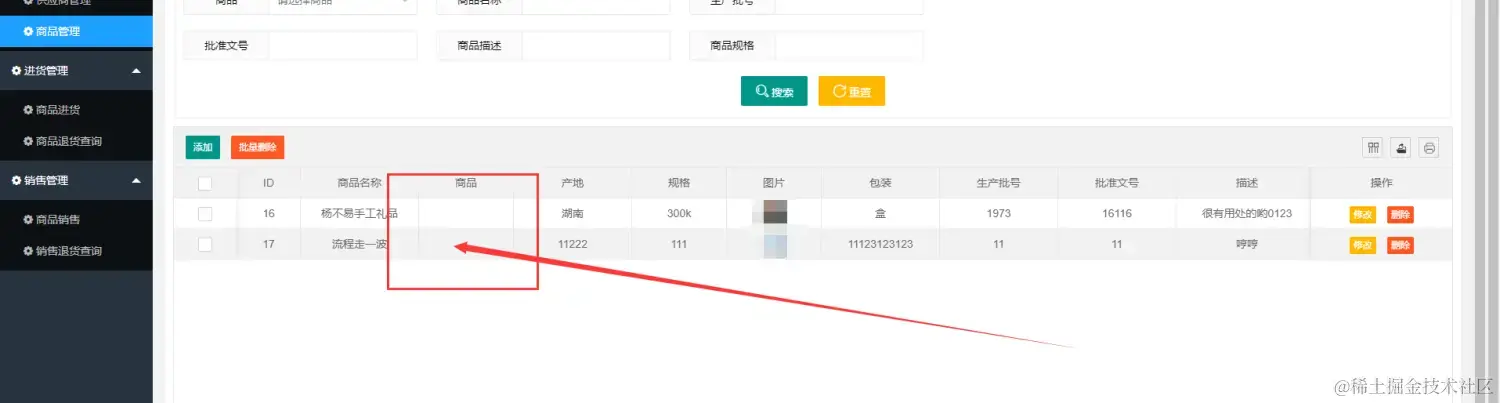
Task: Click the print table icon
Action: 1430,148
